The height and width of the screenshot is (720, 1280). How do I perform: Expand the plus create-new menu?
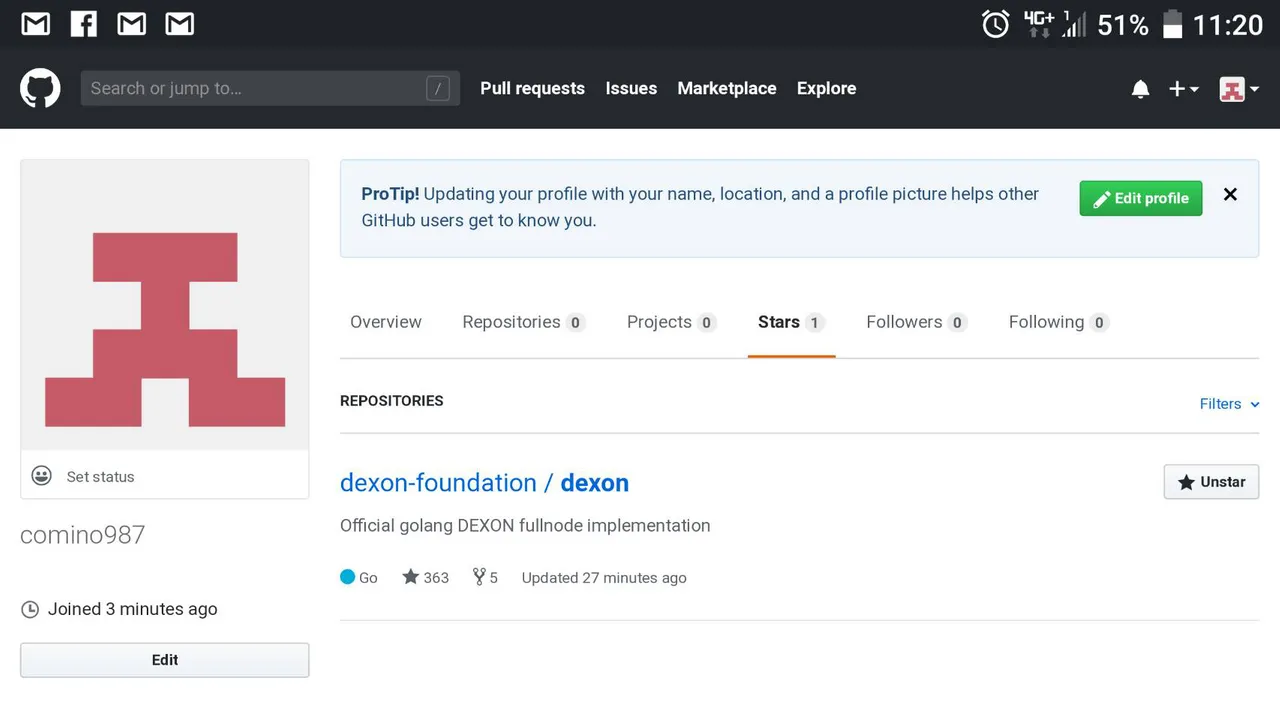coord(1184,89)
